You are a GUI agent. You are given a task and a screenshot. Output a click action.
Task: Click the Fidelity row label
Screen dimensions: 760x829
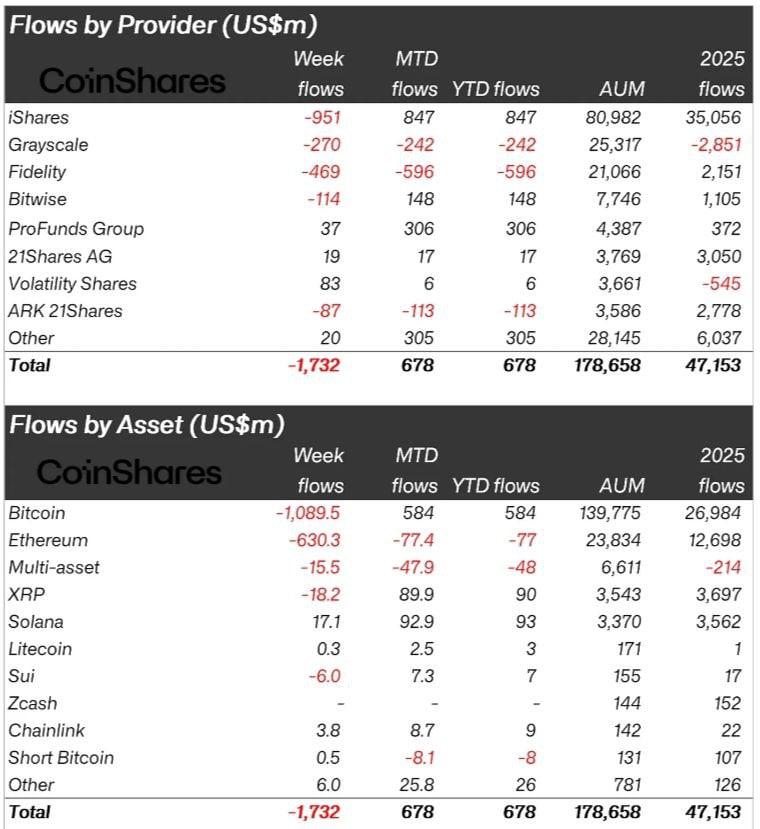39,173
